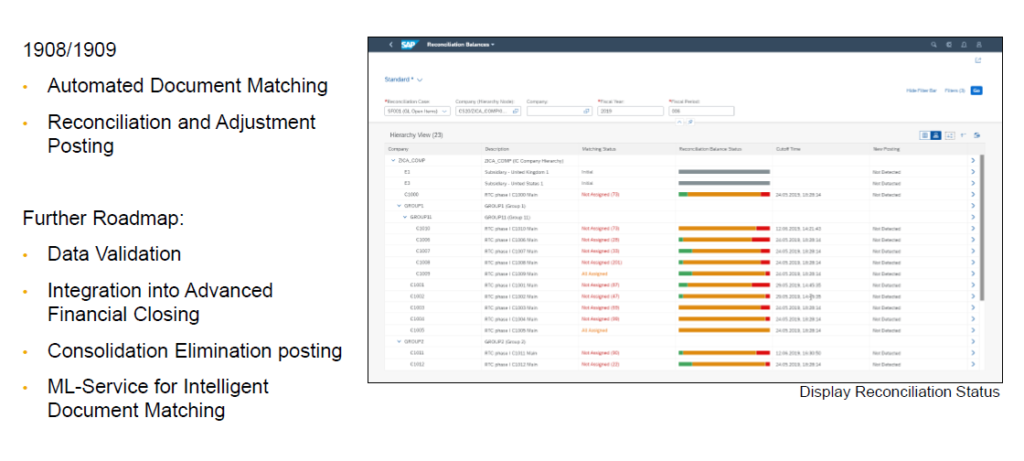Open search in the SAP header

click(934, 45)
